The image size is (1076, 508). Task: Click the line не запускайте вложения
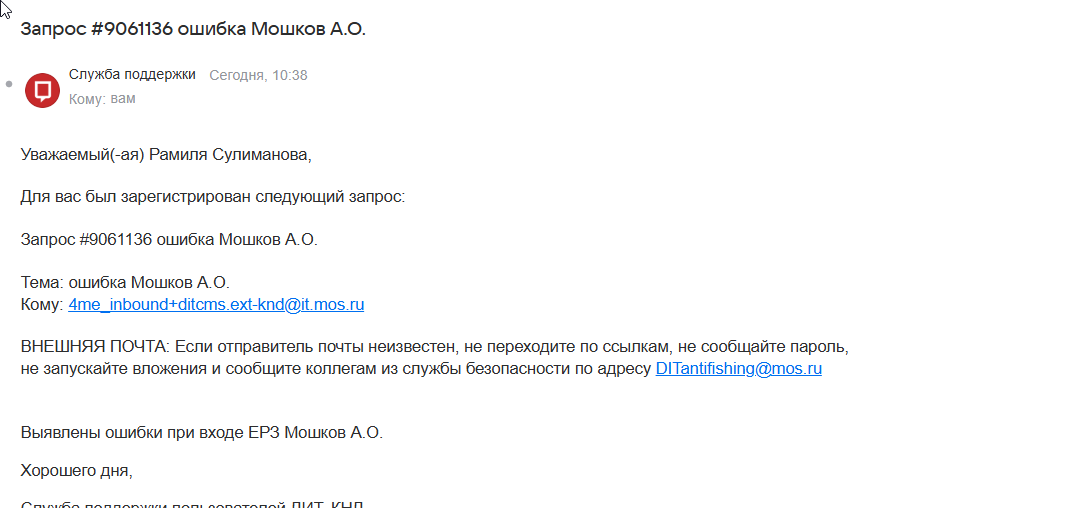tap(120, 369)
